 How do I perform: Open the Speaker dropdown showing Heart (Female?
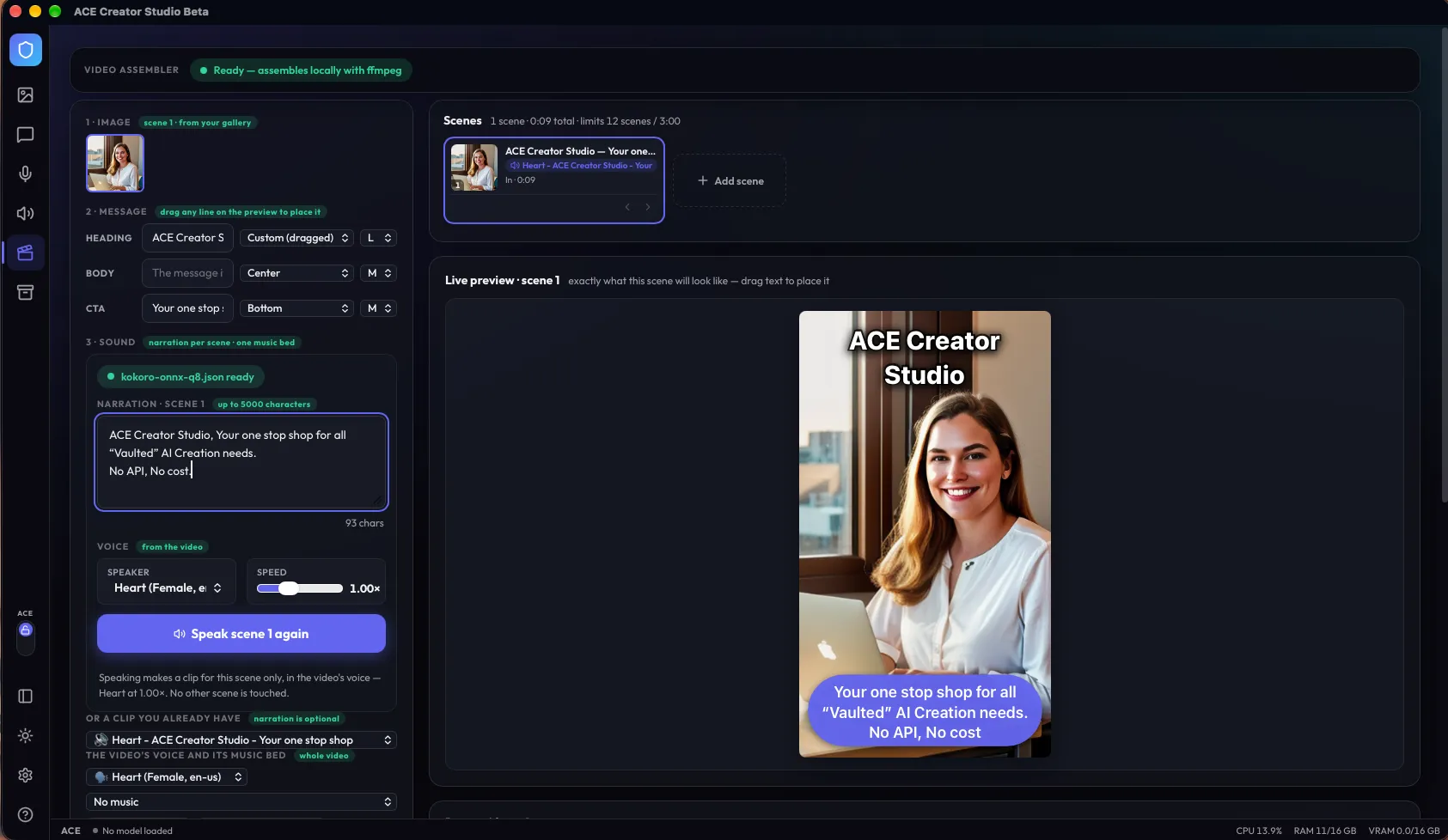click(167, 588)
